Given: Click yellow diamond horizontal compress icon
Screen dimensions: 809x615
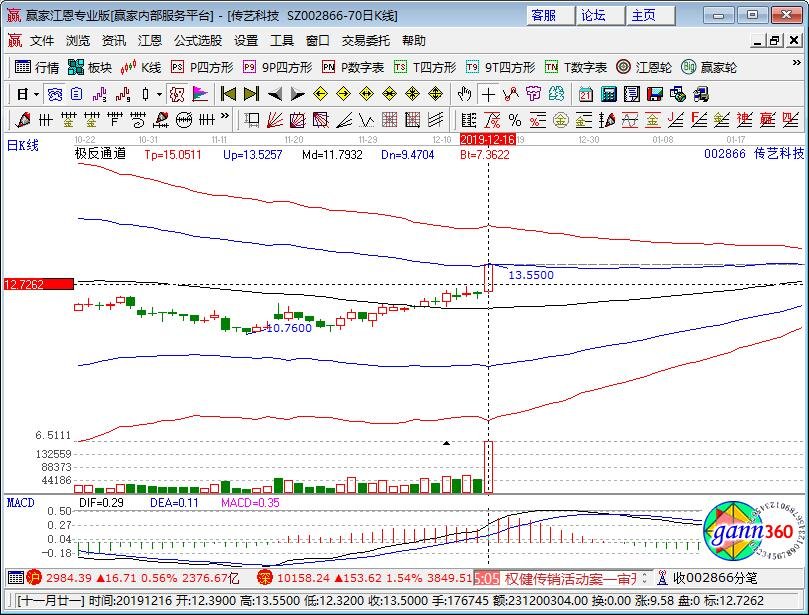Looking at the screenshot, I should pos(390,94).
